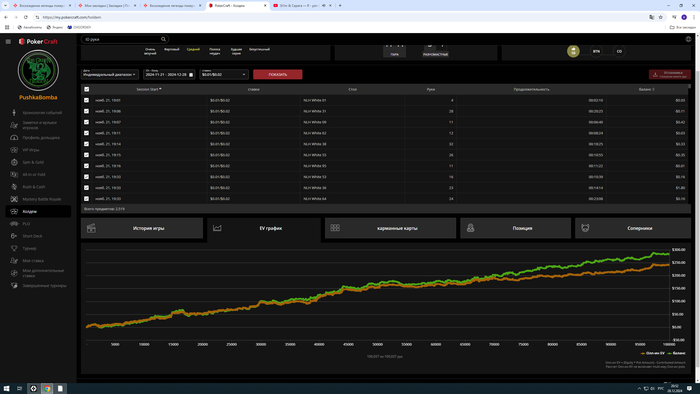
Task: Select the highlighted SB position circle
Action: (573, 51)
